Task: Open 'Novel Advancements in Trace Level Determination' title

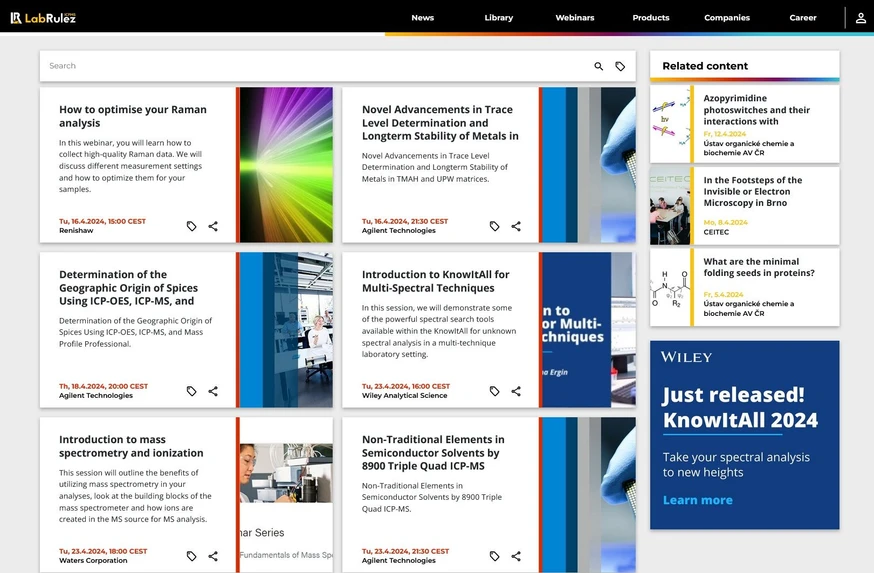Action: [440, 123]
